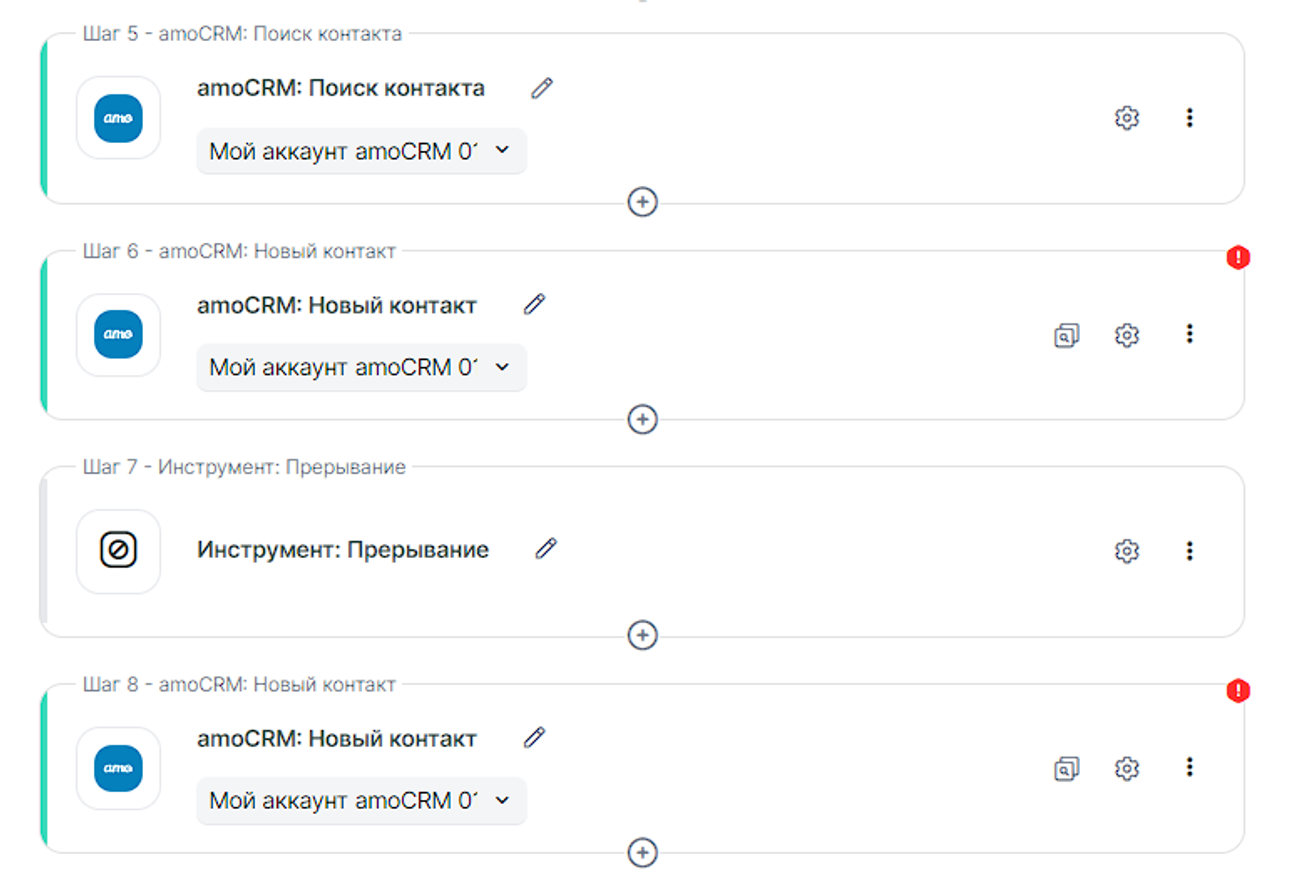Open the three-dot menu for step 5
The height and width of the screenshot is (892, 1310).
coord(1189,118)
